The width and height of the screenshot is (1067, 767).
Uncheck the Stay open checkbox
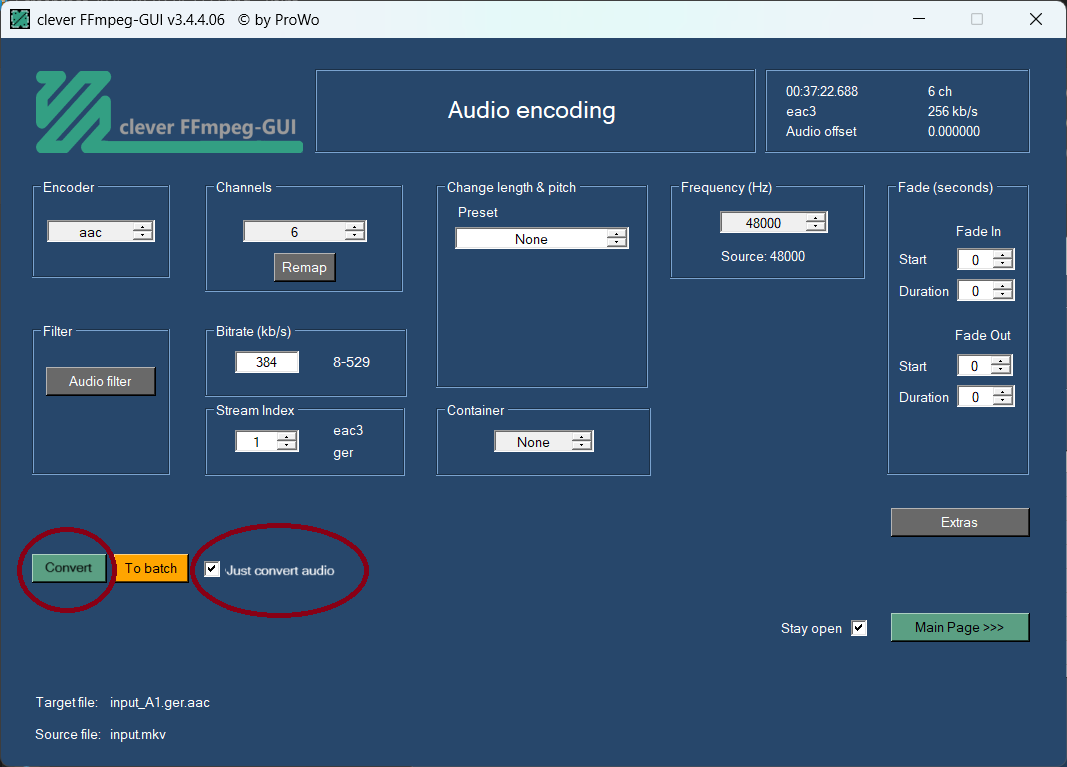859,627
